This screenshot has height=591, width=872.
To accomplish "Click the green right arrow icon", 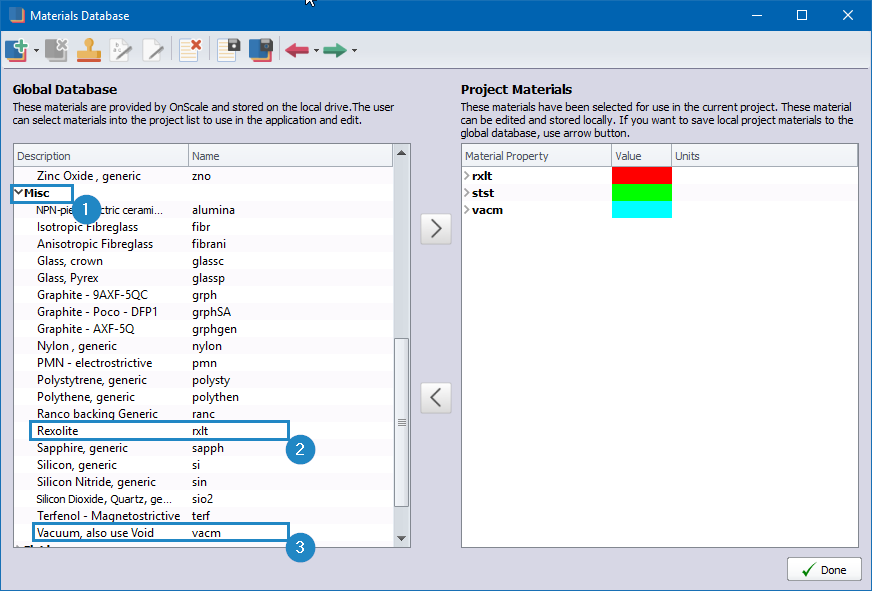I will [335, 51].
